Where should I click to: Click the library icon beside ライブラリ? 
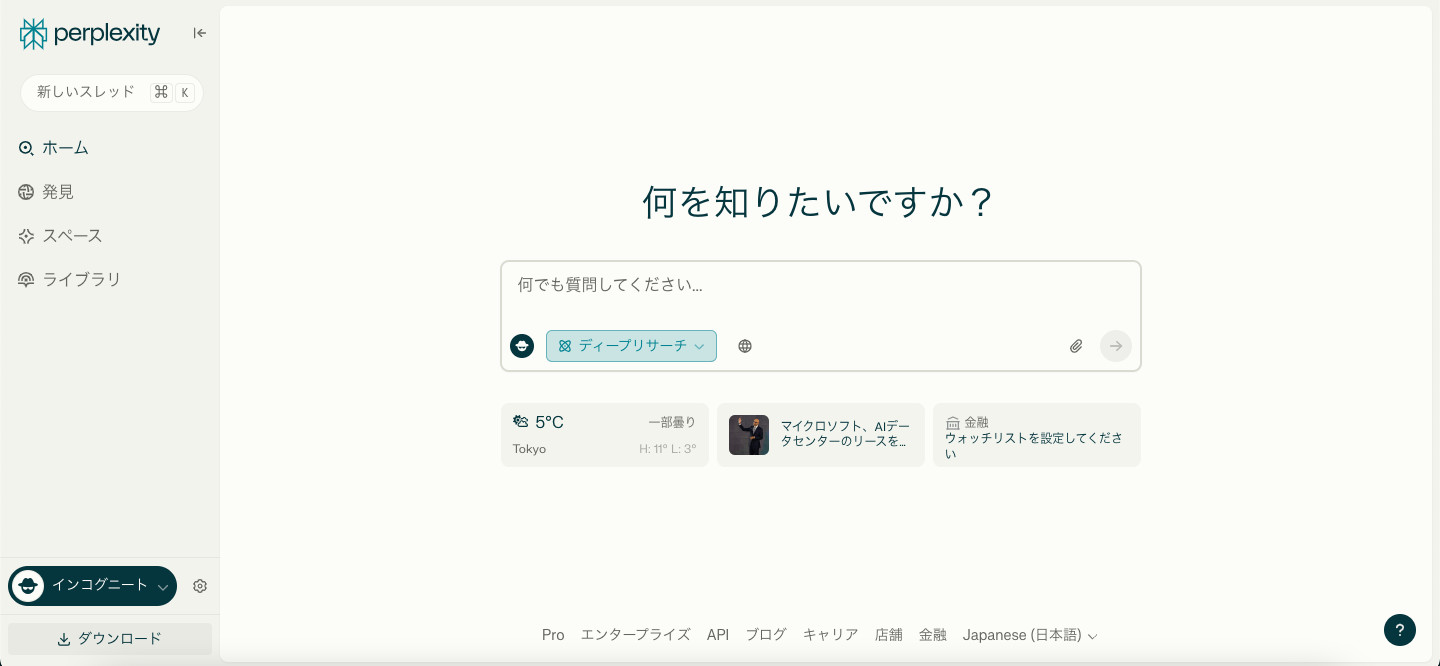pos(26,280)
